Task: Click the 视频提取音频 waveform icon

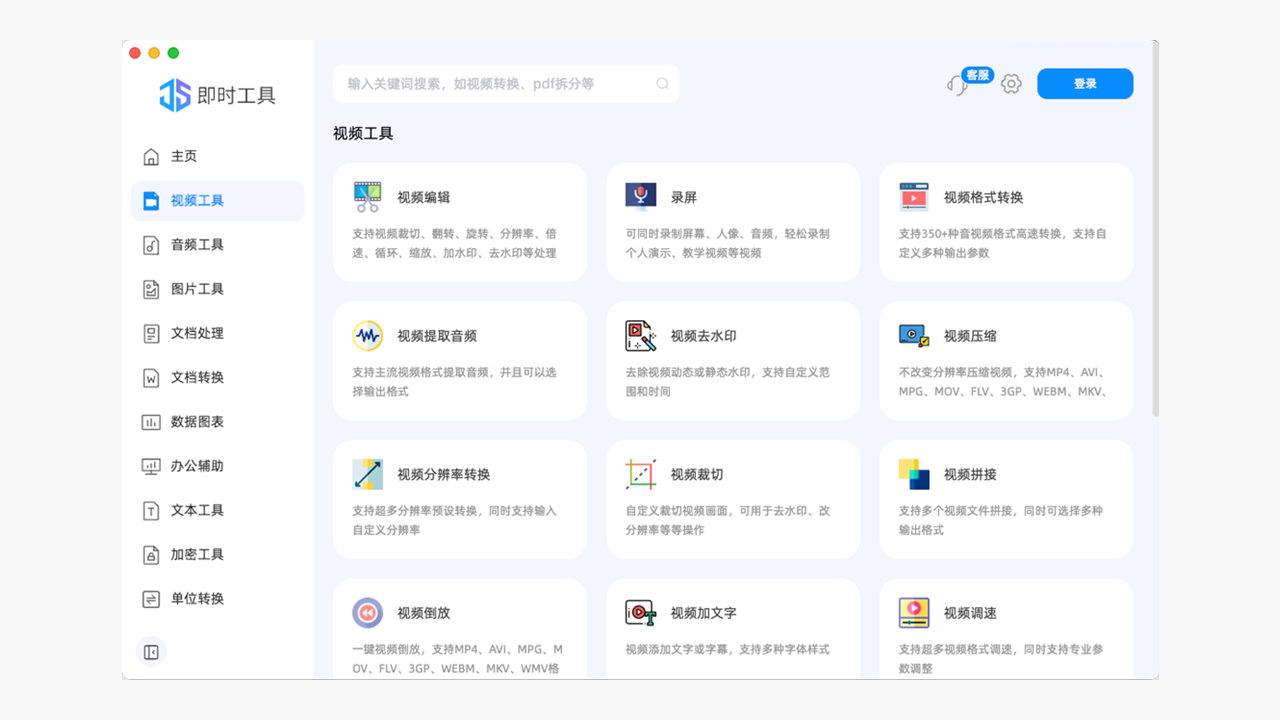Action: [366, 335]
